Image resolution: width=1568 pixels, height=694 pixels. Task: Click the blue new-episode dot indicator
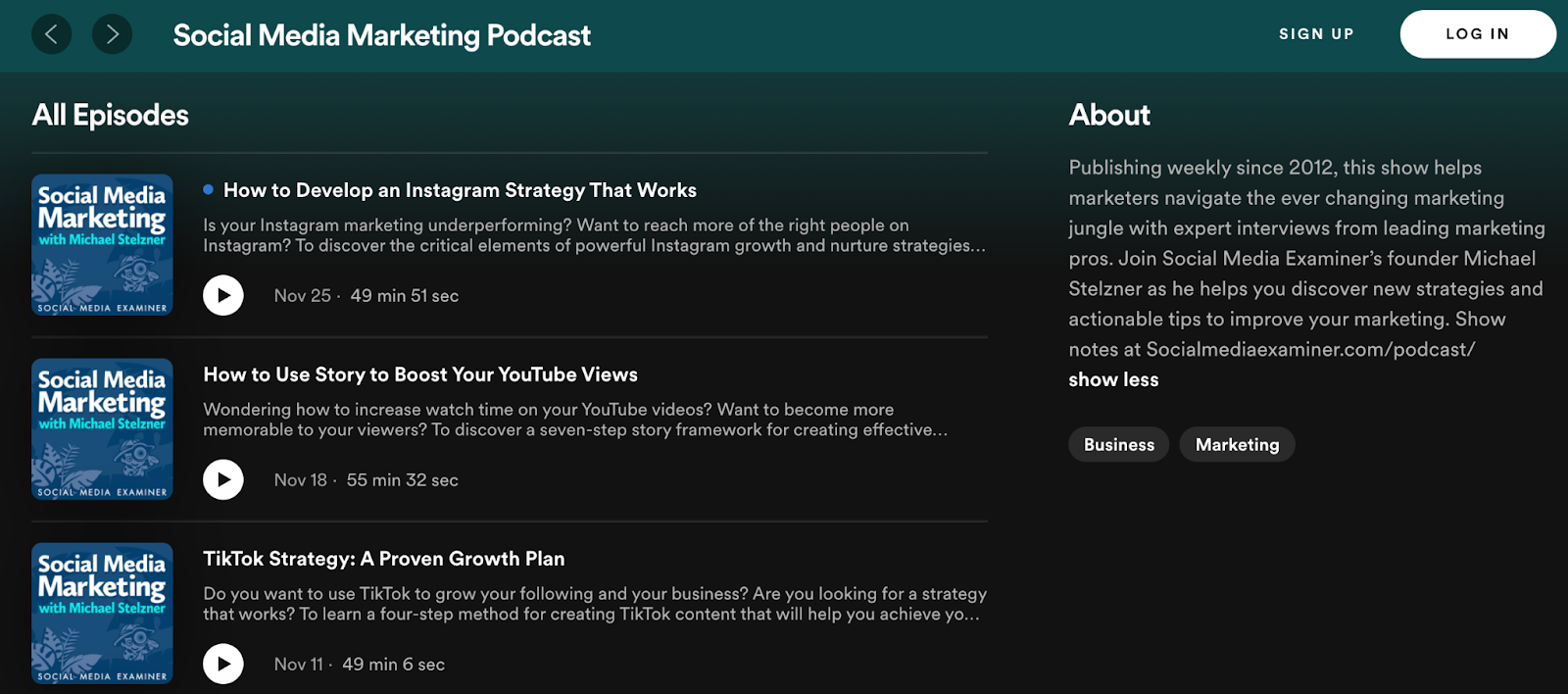coord(208,189)
